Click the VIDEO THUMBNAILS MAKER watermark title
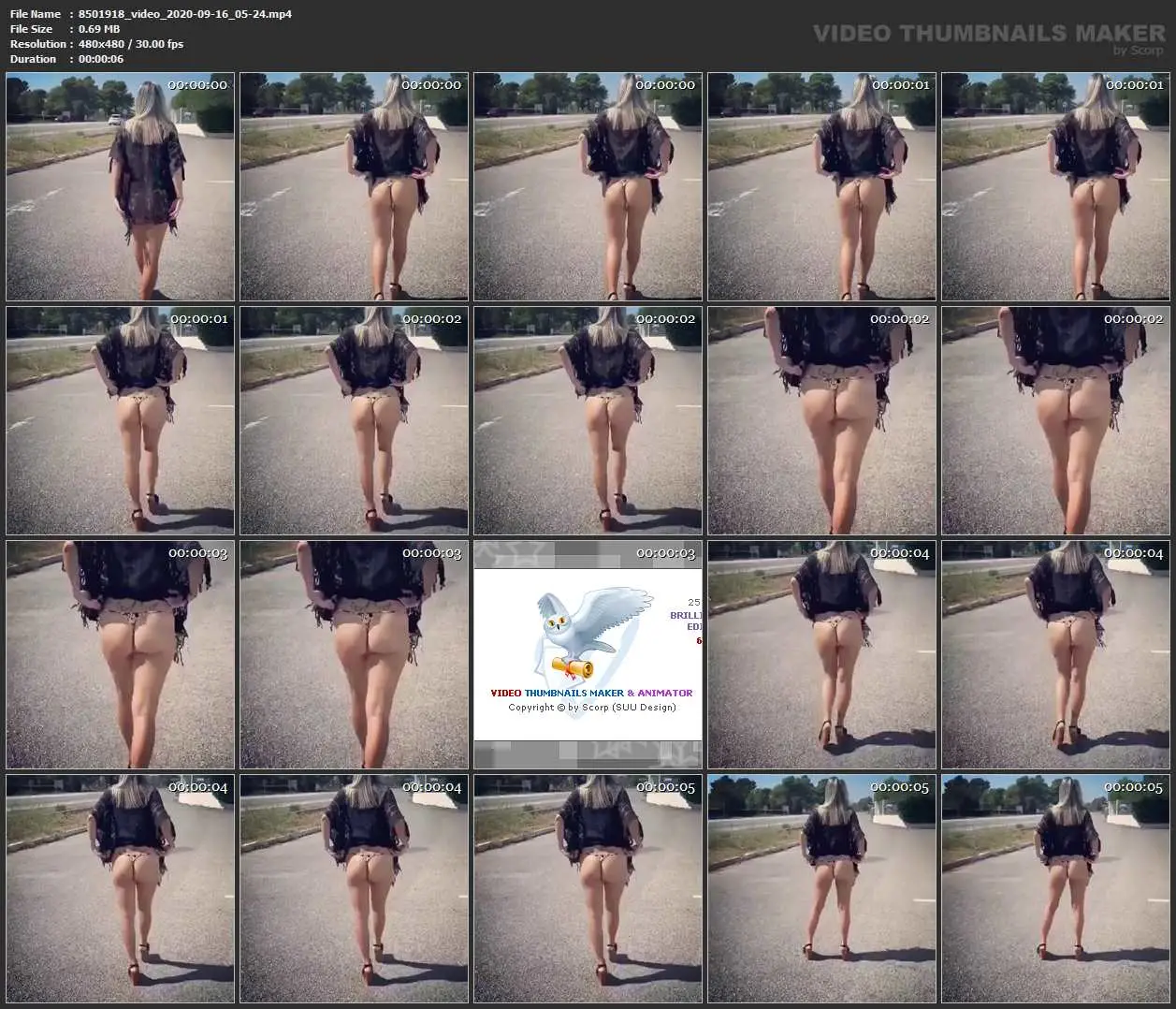The width and height of the screenshot is (1176, 1009). (x=989, y=34)
